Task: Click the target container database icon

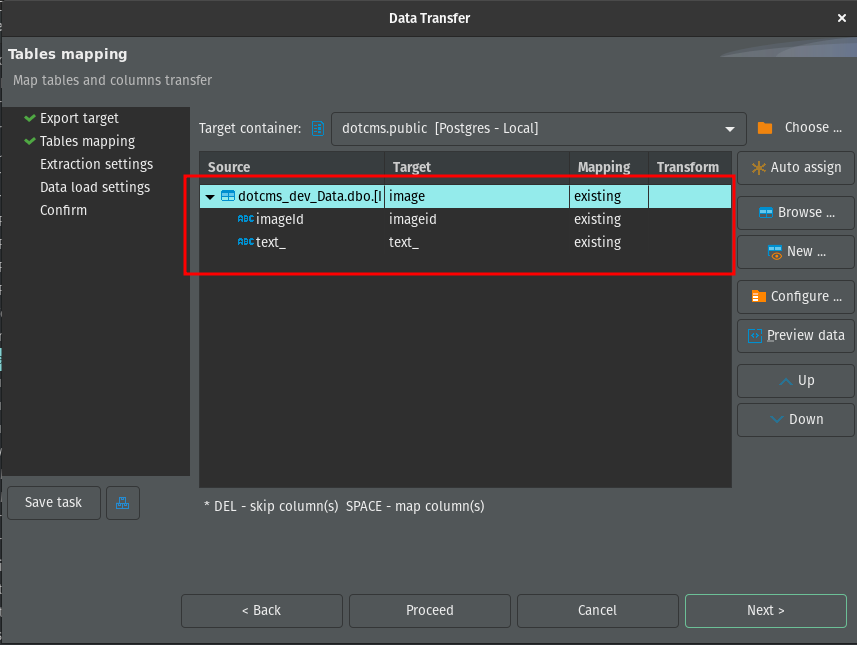Action: click(x=318, y=128)
